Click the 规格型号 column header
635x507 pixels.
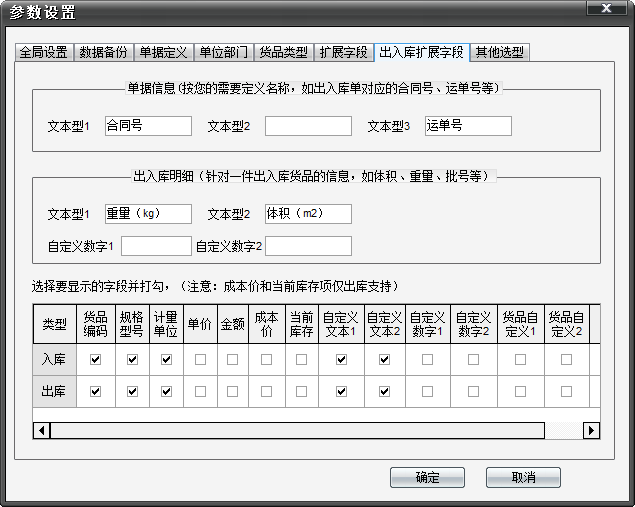[x=132, y=324]
